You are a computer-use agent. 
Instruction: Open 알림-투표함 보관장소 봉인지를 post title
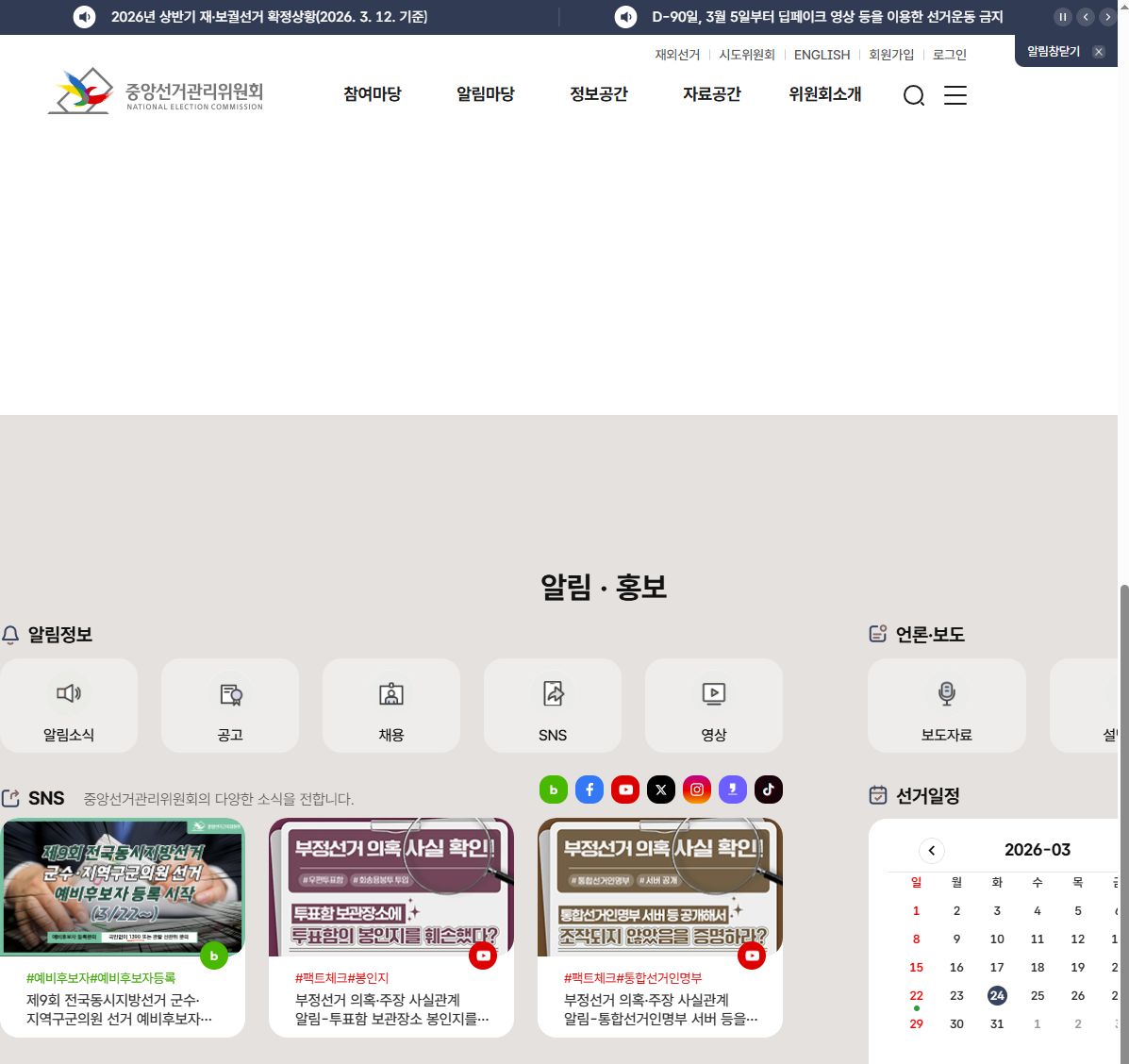click(x=391, y=1009)
